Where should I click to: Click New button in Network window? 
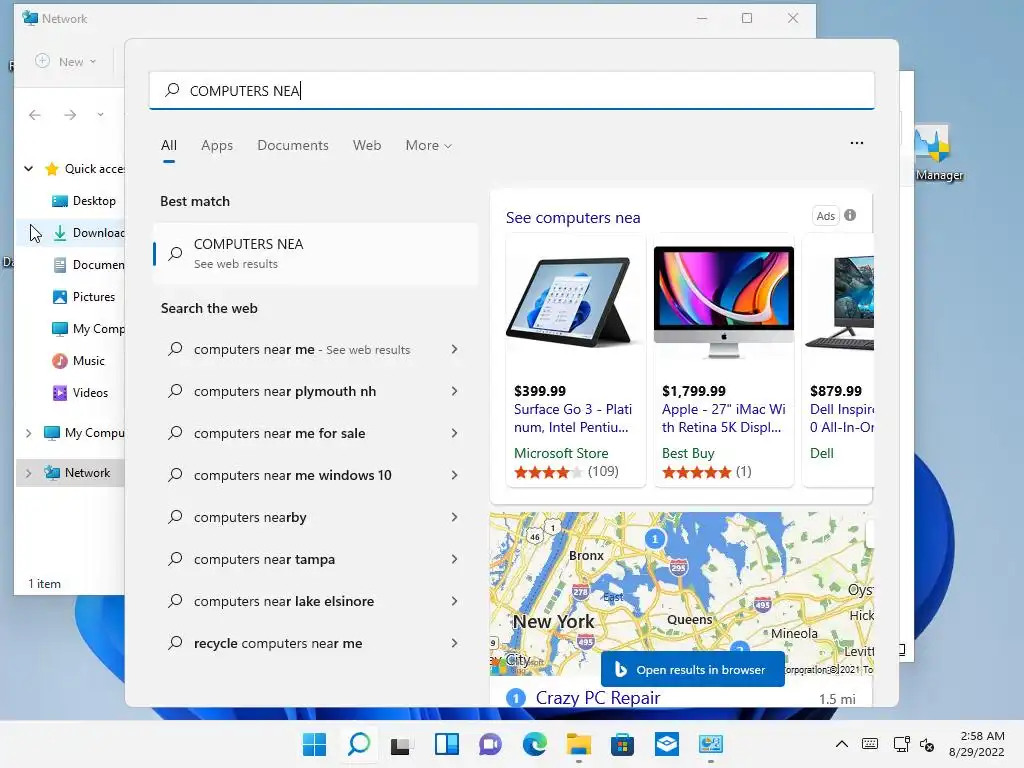[x=65, y=61]
